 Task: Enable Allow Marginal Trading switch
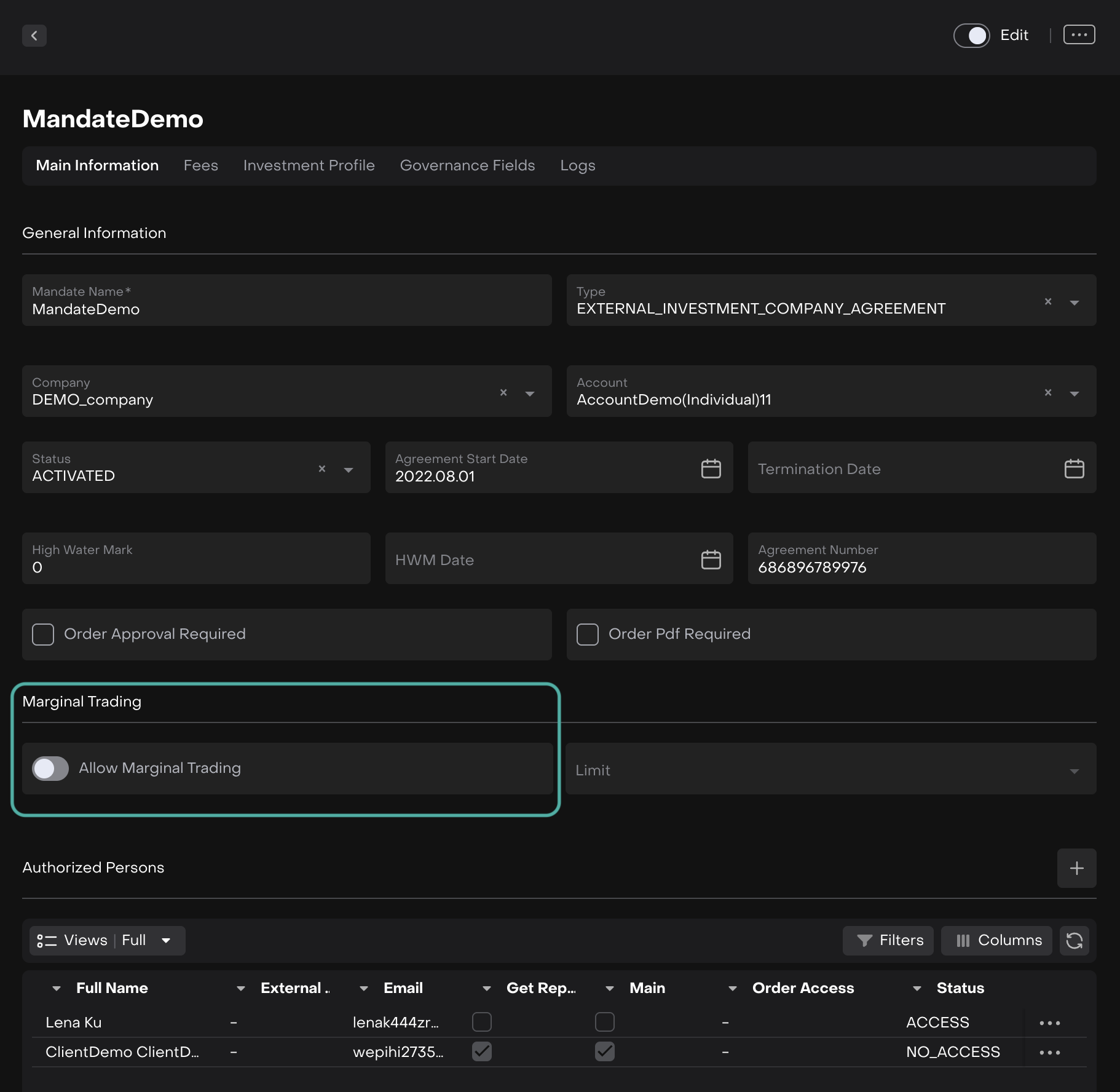[x=50, y=769]
